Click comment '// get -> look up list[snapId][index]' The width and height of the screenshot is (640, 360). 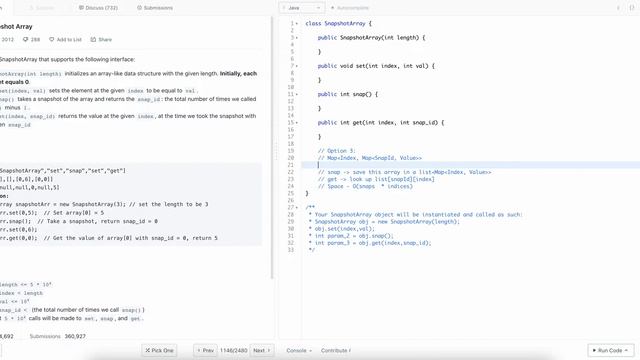click(x=376, y=179)
